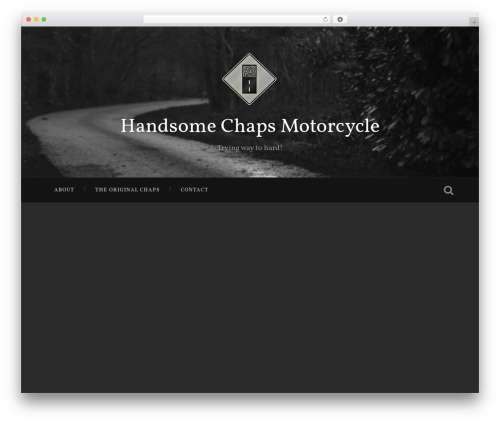Open a new browser tab with plus
Viewport: 500px width, 423px height.
tap(474, 22)
